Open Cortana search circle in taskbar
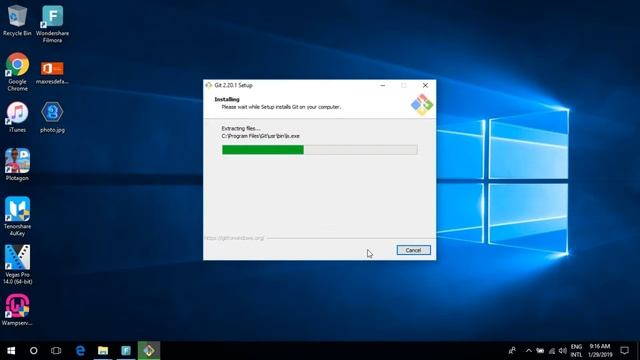The image size is (640, 360). point(33,351)
